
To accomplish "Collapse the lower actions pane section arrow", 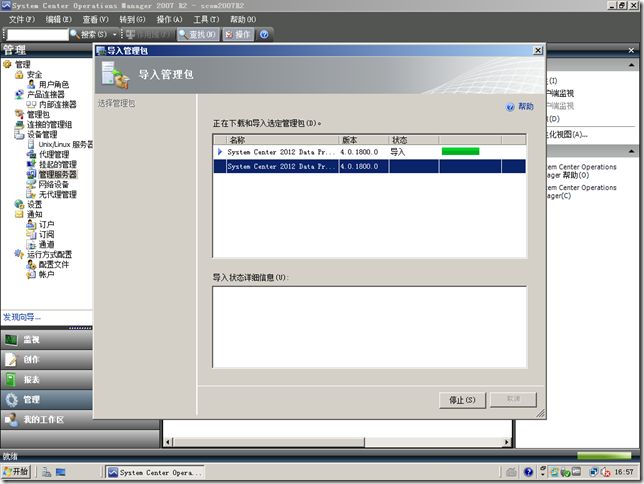I will 631,151.
